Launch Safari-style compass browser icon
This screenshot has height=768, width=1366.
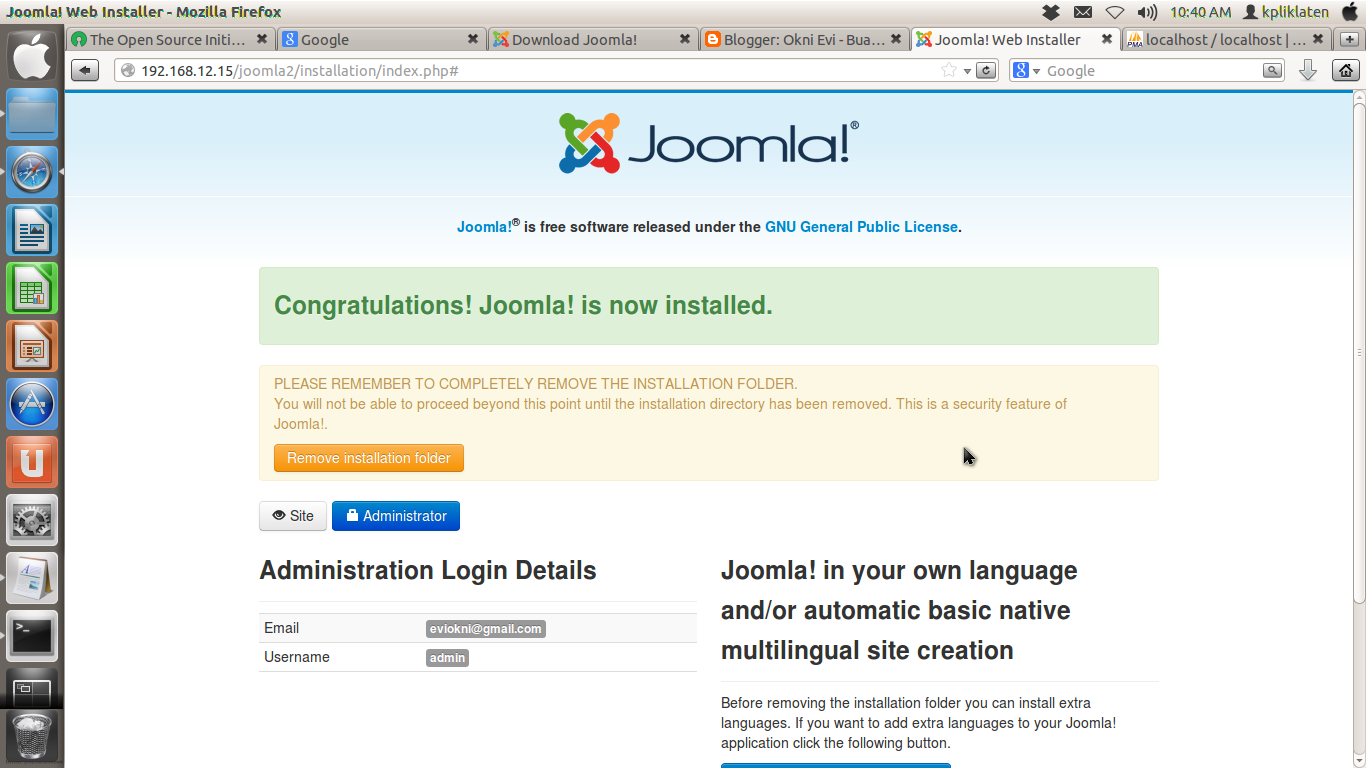tap(33, 172)
